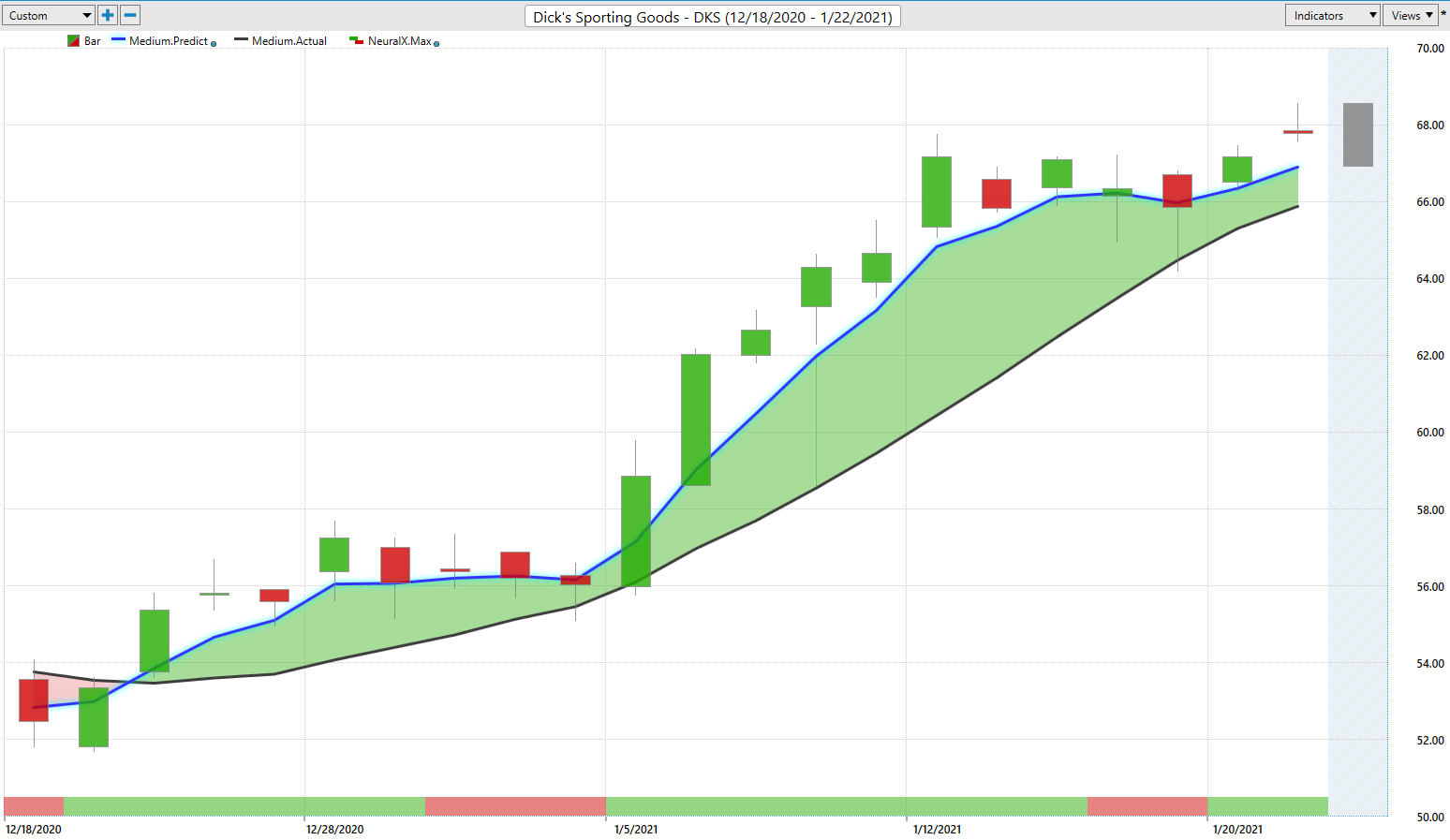
Task: Click the 1/12/2021 date axis label
Action: tap(937, 829)
